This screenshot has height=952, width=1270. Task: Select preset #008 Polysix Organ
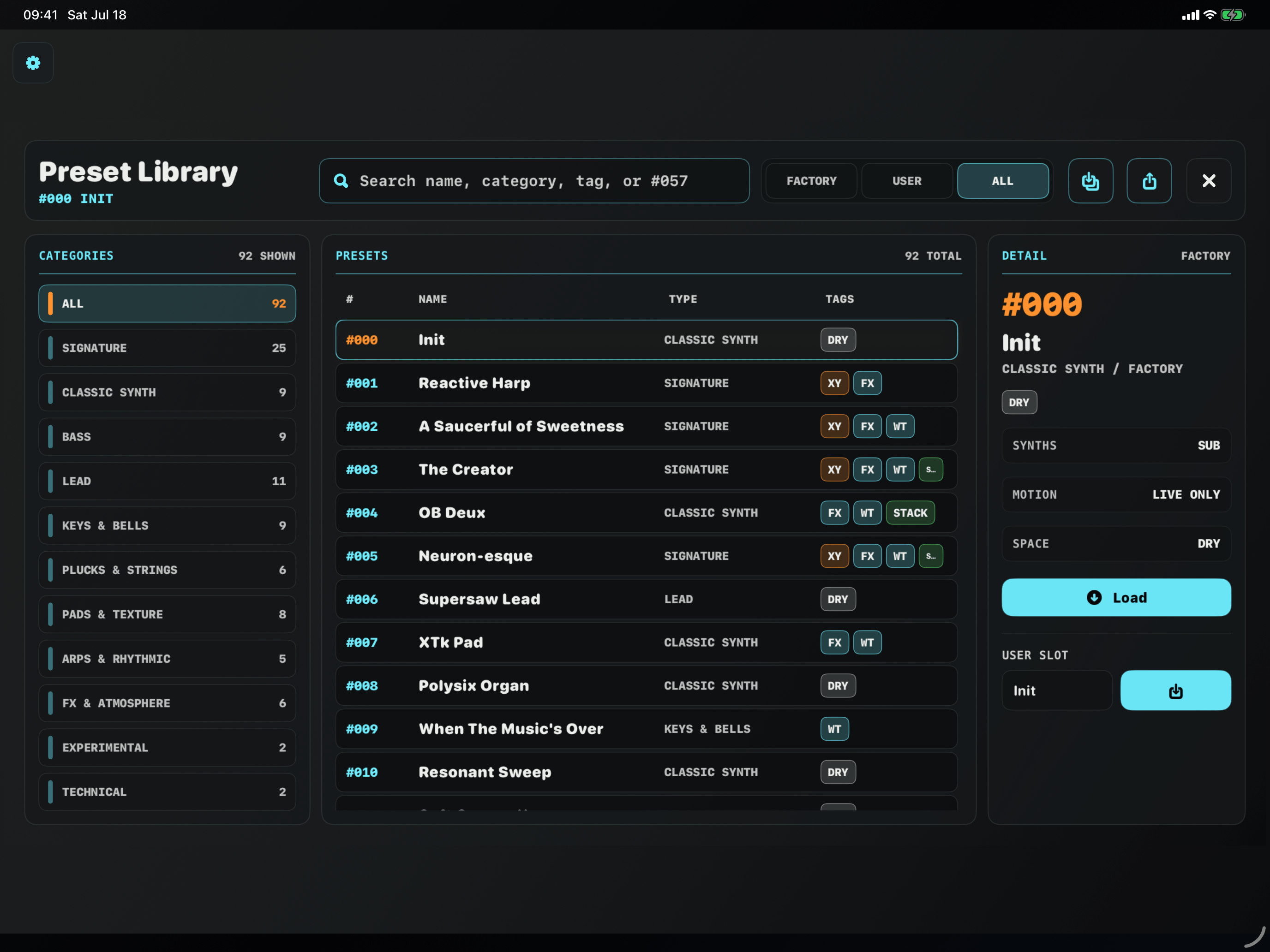647,686
